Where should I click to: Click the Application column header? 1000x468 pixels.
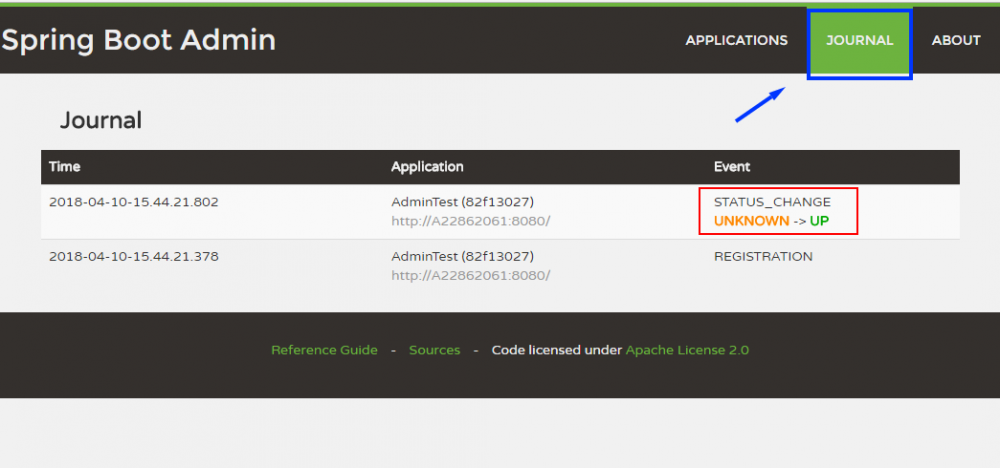tap(427, 167)
